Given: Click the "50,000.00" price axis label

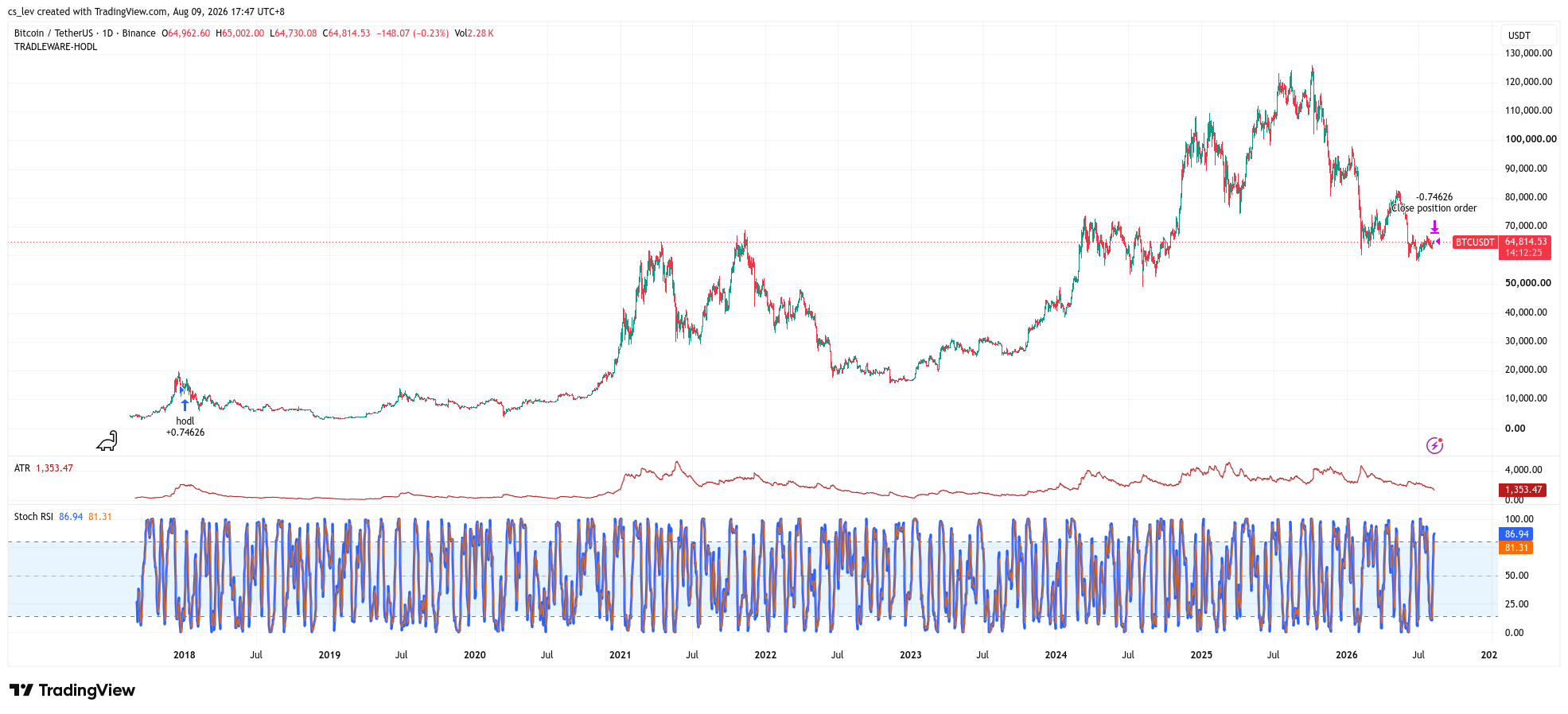Looking at the screenshot, I should point(1528,283).
